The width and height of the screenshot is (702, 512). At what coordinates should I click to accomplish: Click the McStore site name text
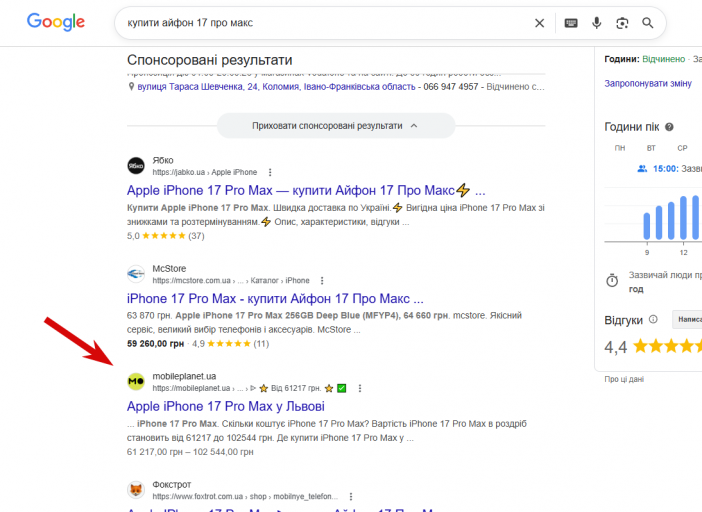169,269
